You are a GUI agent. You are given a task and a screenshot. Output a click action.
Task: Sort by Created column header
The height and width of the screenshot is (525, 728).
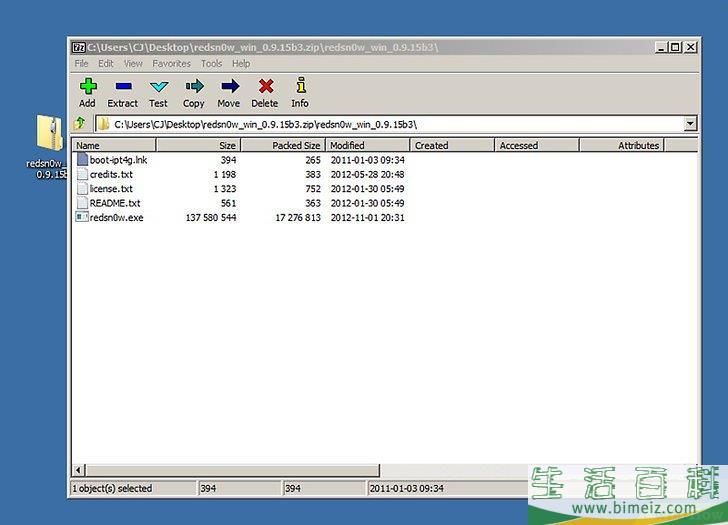coord(452,145)
